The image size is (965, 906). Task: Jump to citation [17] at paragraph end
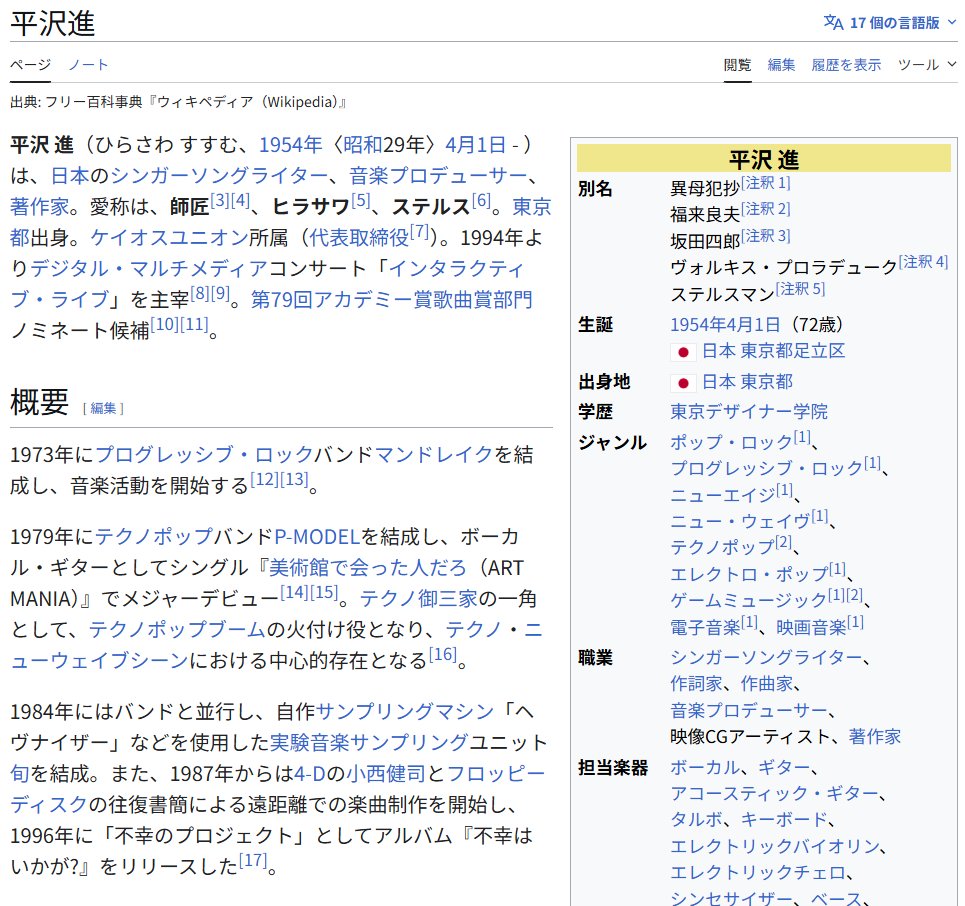253,860
